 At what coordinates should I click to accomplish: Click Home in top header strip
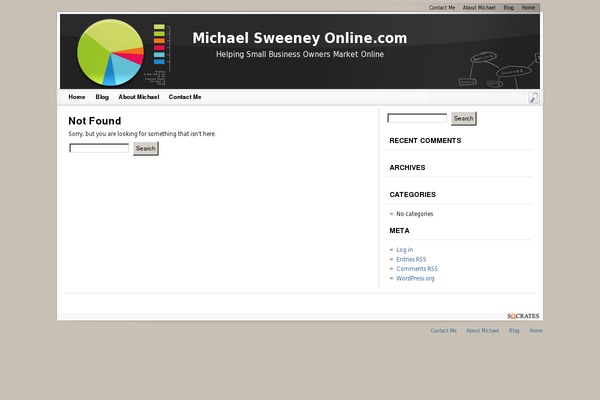point(528,8)
